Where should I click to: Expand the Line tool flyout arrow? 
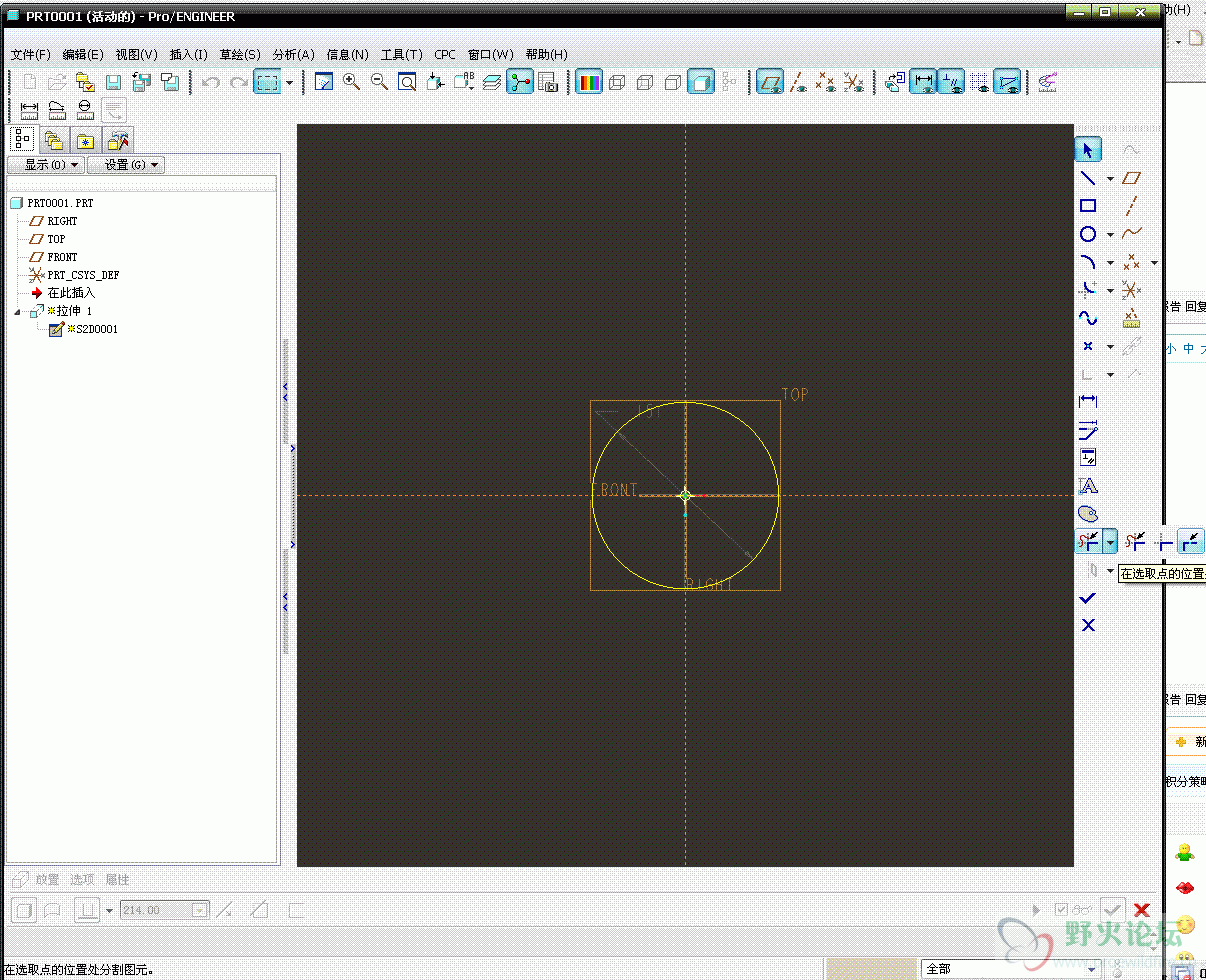click(x=1110, y=180)
